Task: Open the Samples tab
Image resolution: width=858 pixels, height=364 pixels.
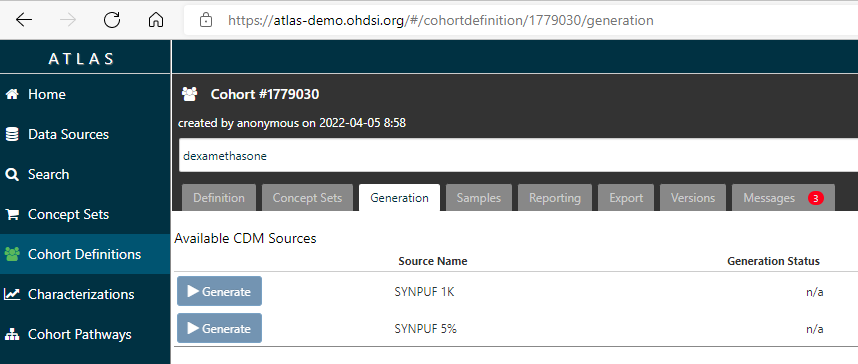Action: (x=479, y=198)
